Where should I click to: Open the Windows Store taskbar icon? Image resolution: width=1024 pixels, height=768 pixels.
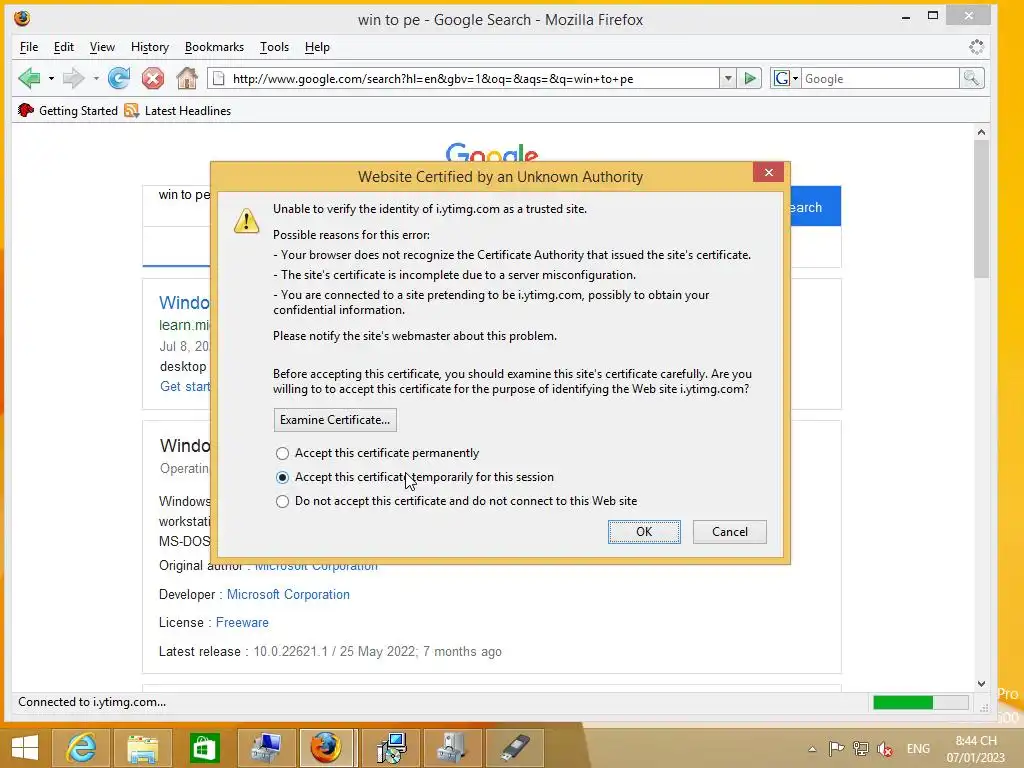[204, 748]
